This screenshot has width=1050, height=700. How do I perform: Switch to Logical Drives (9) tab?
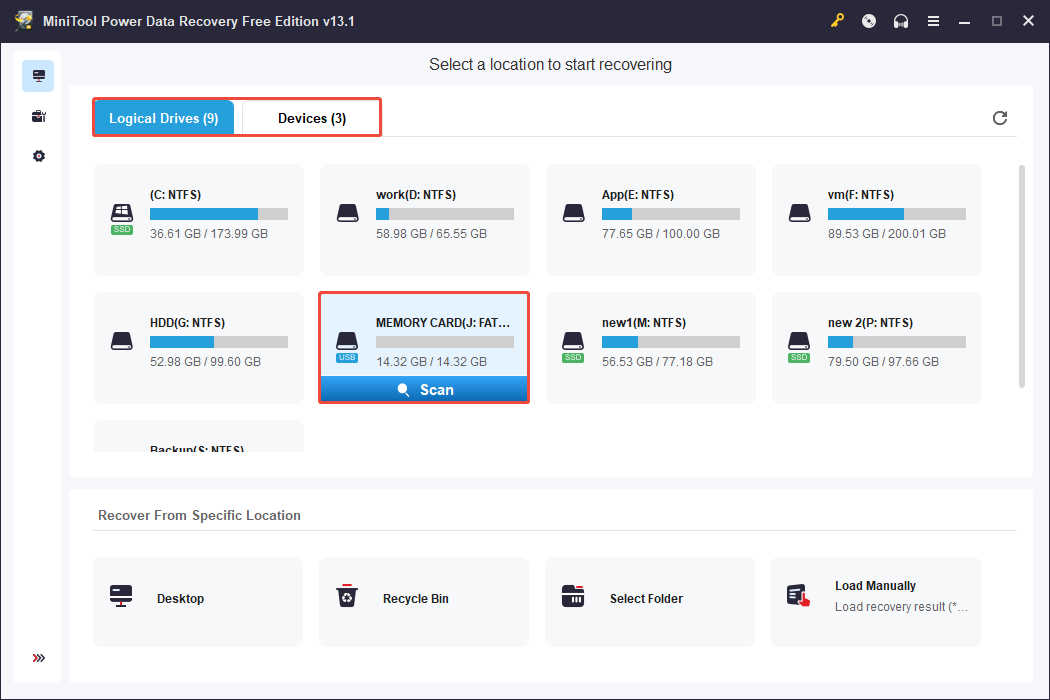tap(164, 118)
